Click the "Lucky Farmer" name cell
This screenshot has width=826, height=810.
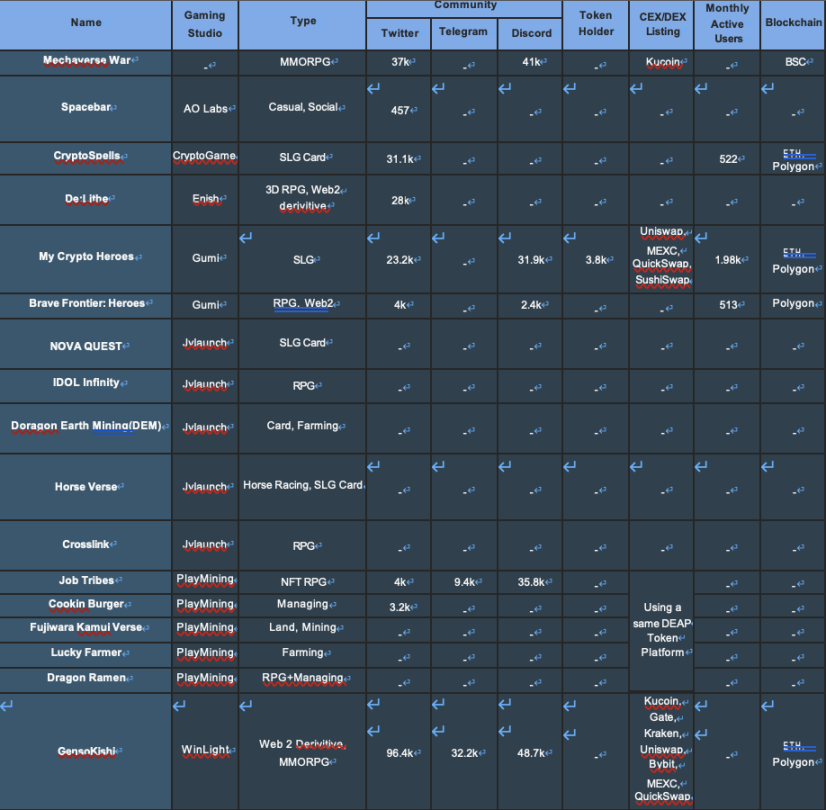(86, 653)
